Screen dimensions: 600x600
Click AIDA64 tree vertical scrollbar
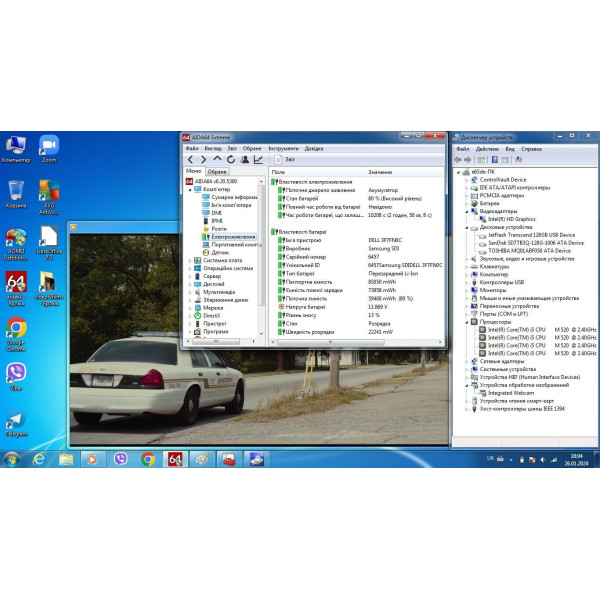[x=261, y=245]
